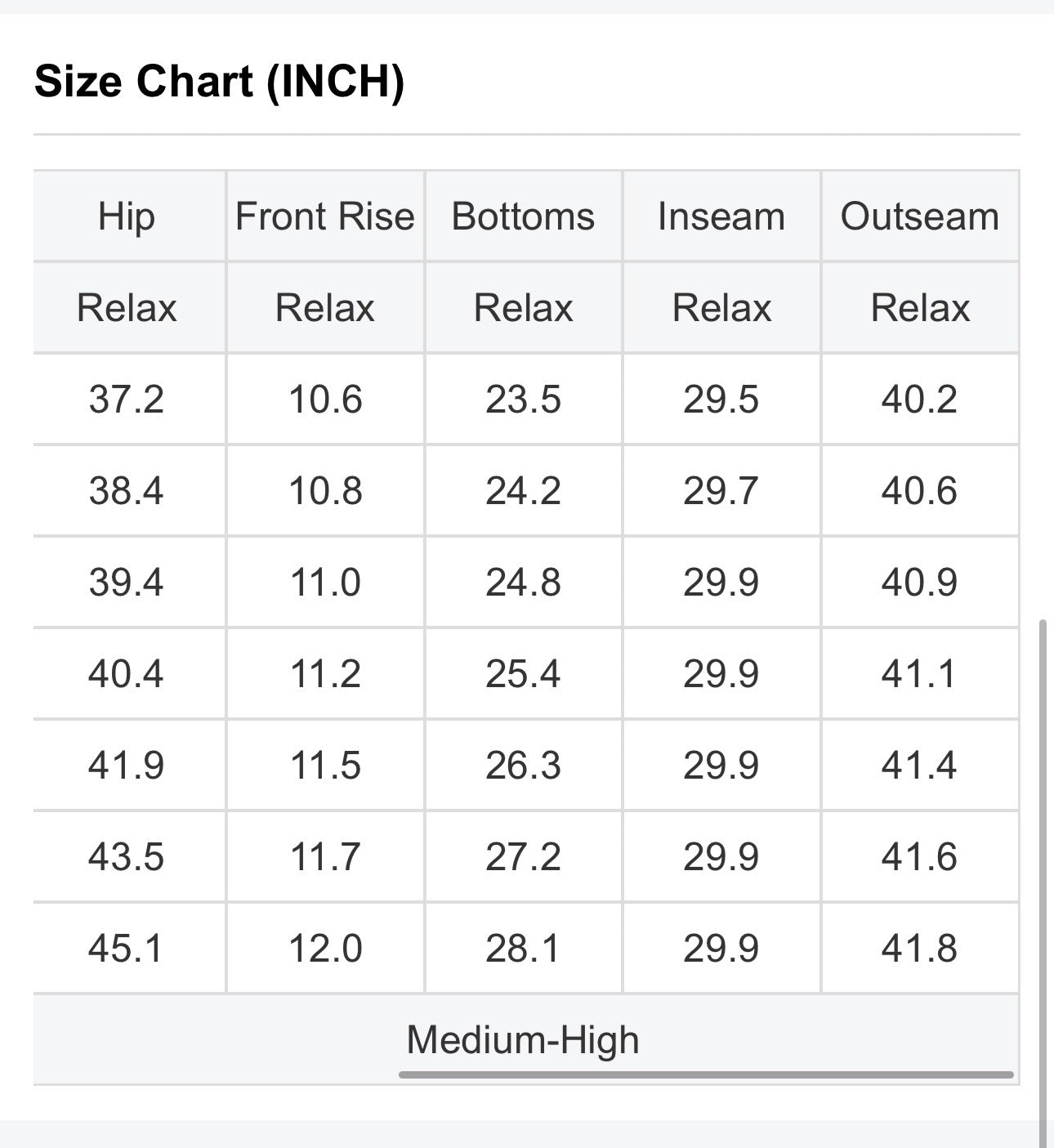Click the horizontal scrollbar under the table
The height and width of the screenshot is (1148, 1054).
click(706, 1074)
